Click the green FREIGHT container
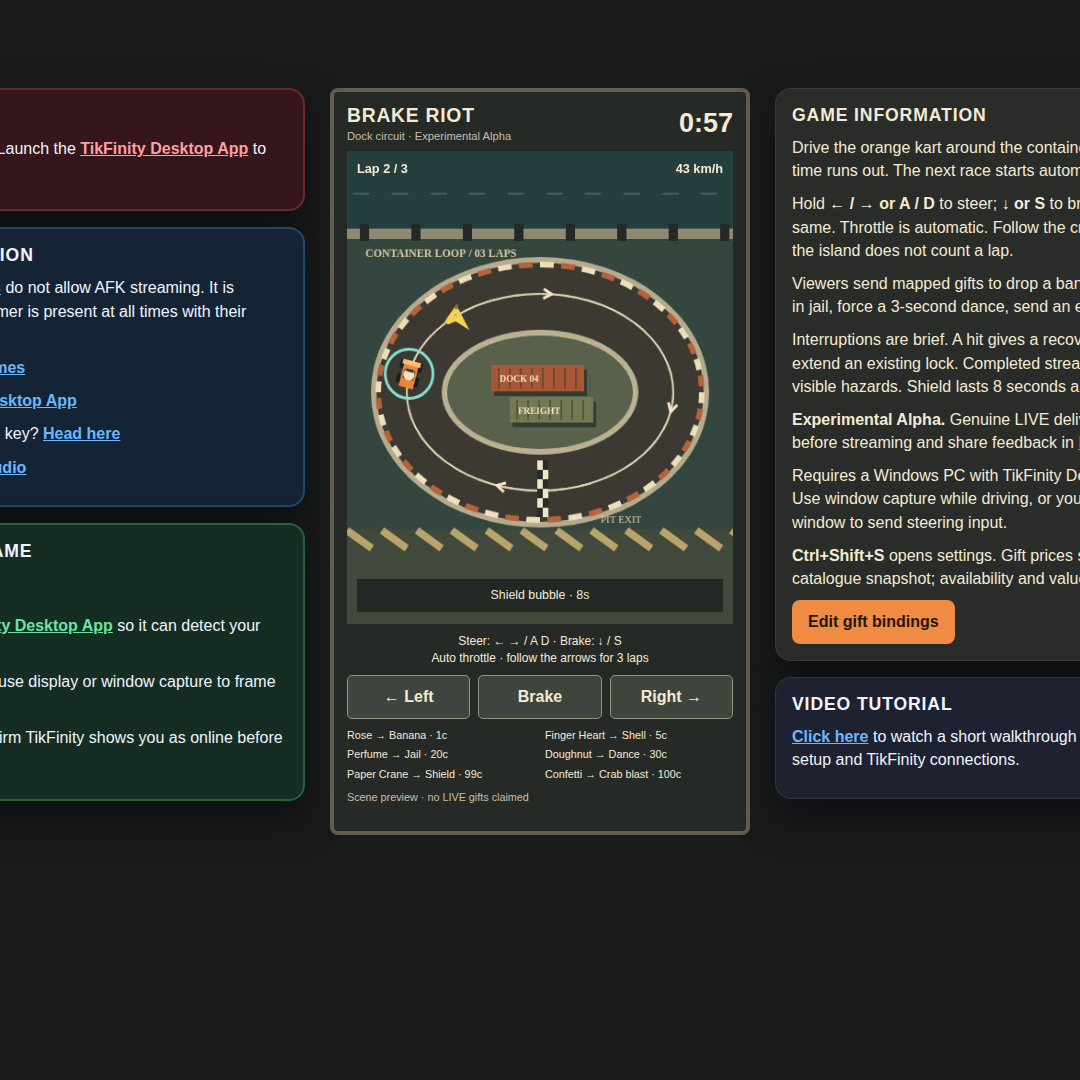 551,410
